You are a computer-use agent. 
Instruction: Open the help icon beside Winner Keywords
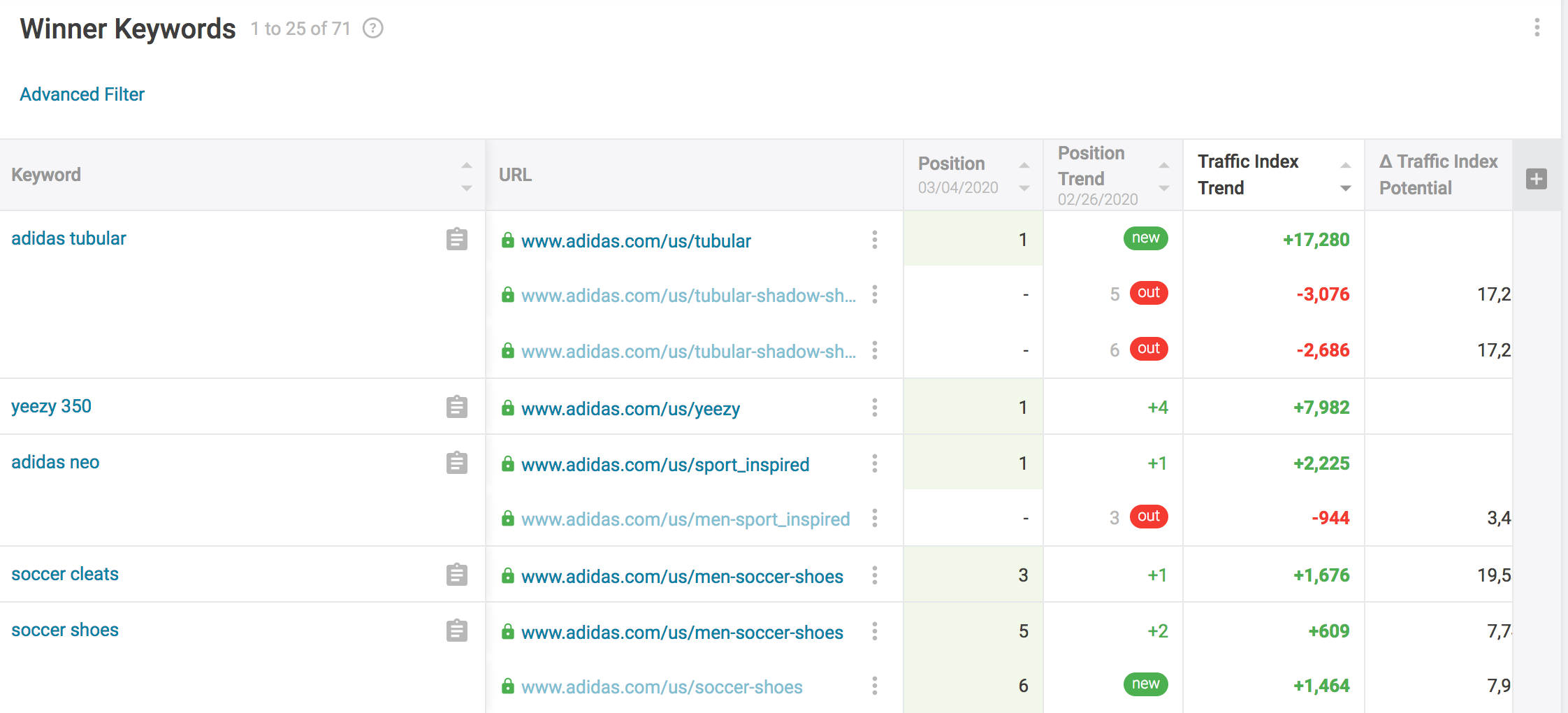[x=373, y=29]
